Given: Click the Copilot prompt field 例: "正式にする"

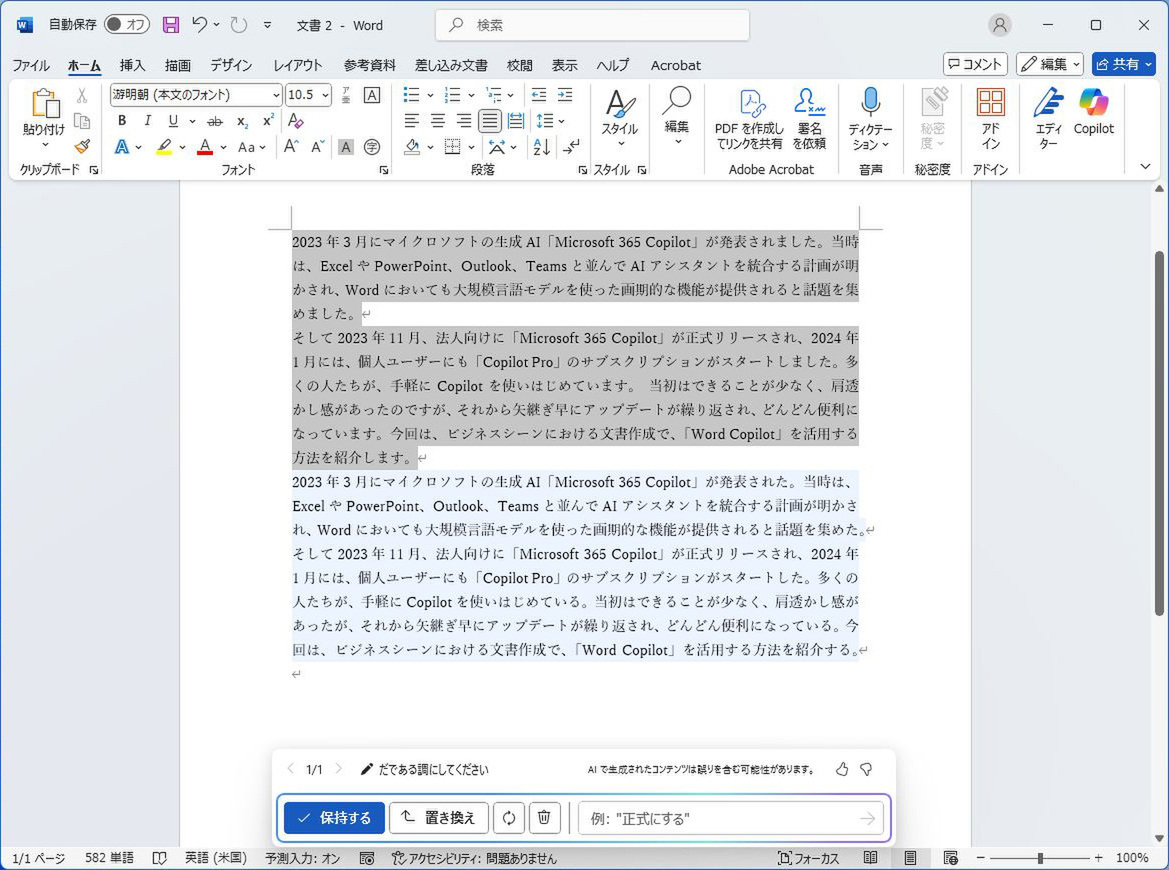Looking at the screenshot, I should (720, 818).
